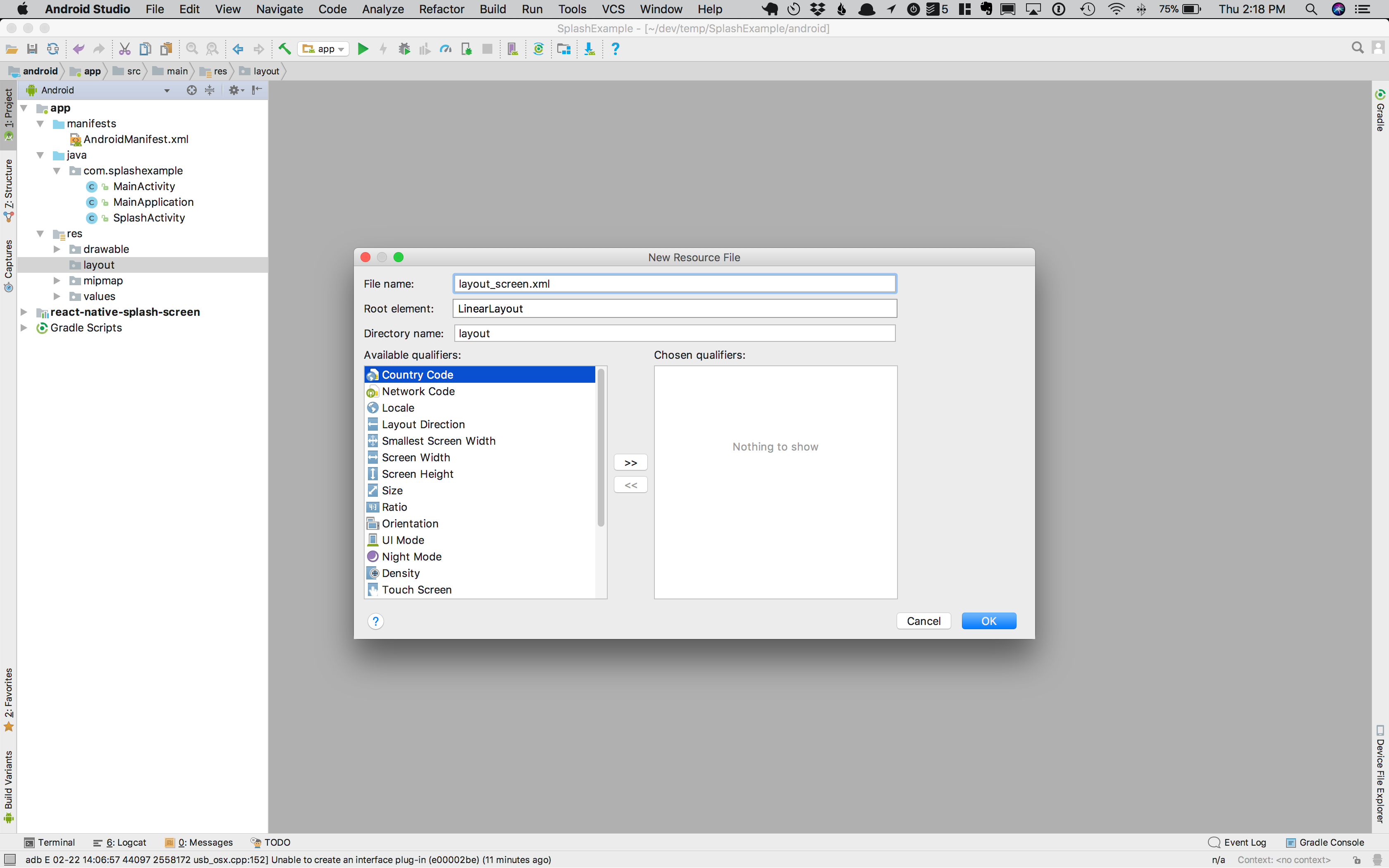Click Sync Project with Gradle Files icon
This screenshot has height=868, width=1389.
538,49
